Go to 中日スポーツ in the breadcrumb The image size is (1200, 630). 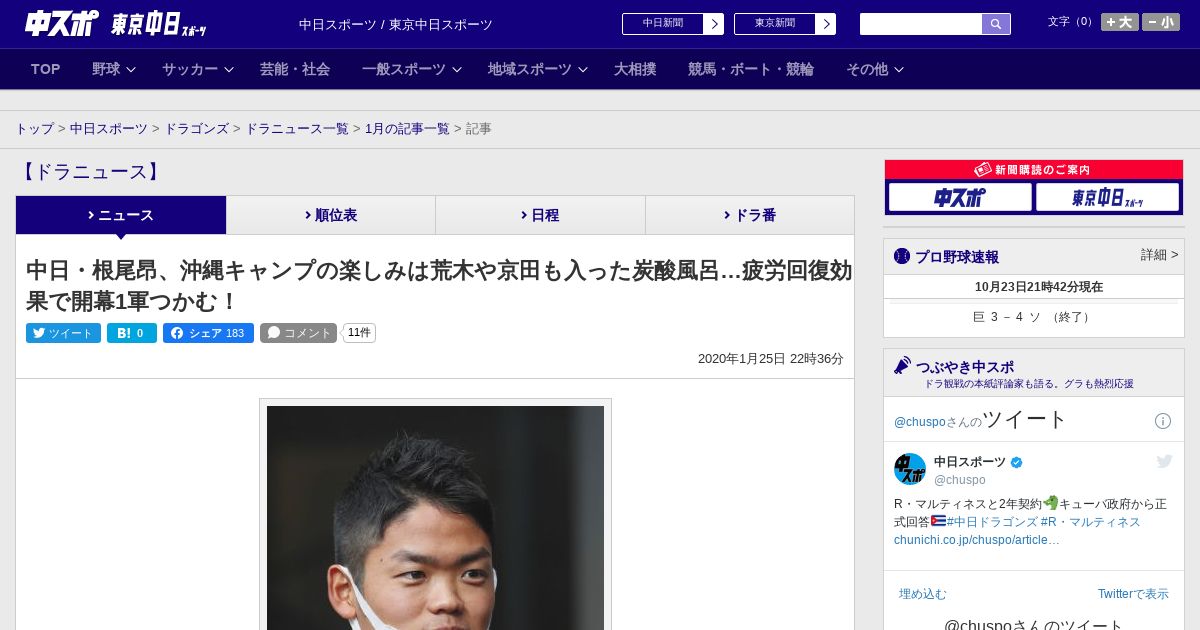pos(109,129)
